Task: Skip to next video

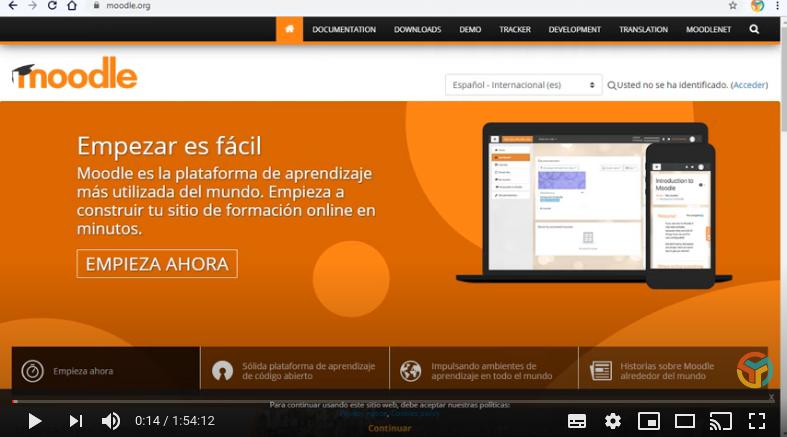Action: coord(75,421)
